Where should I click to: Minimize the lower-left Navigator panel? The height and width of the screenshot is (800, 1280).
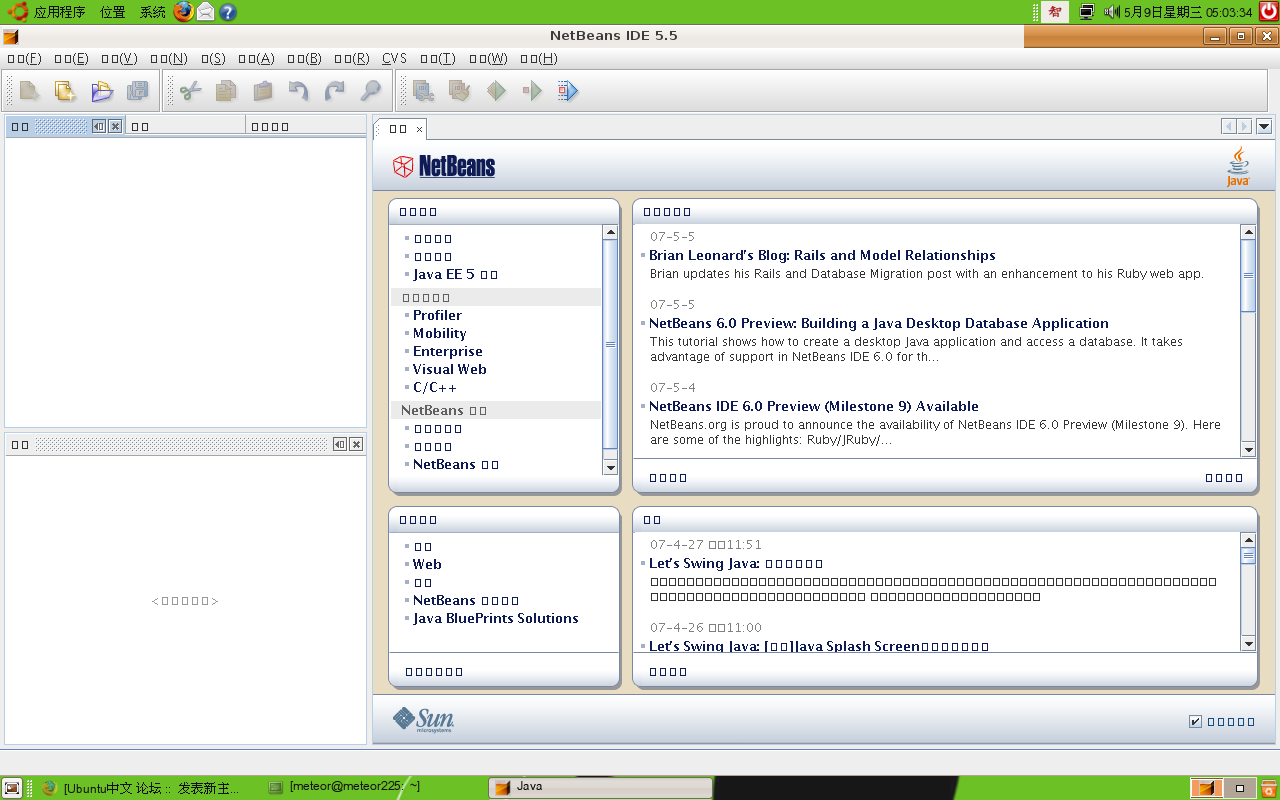pyautogui.click(x=340, y=444)
